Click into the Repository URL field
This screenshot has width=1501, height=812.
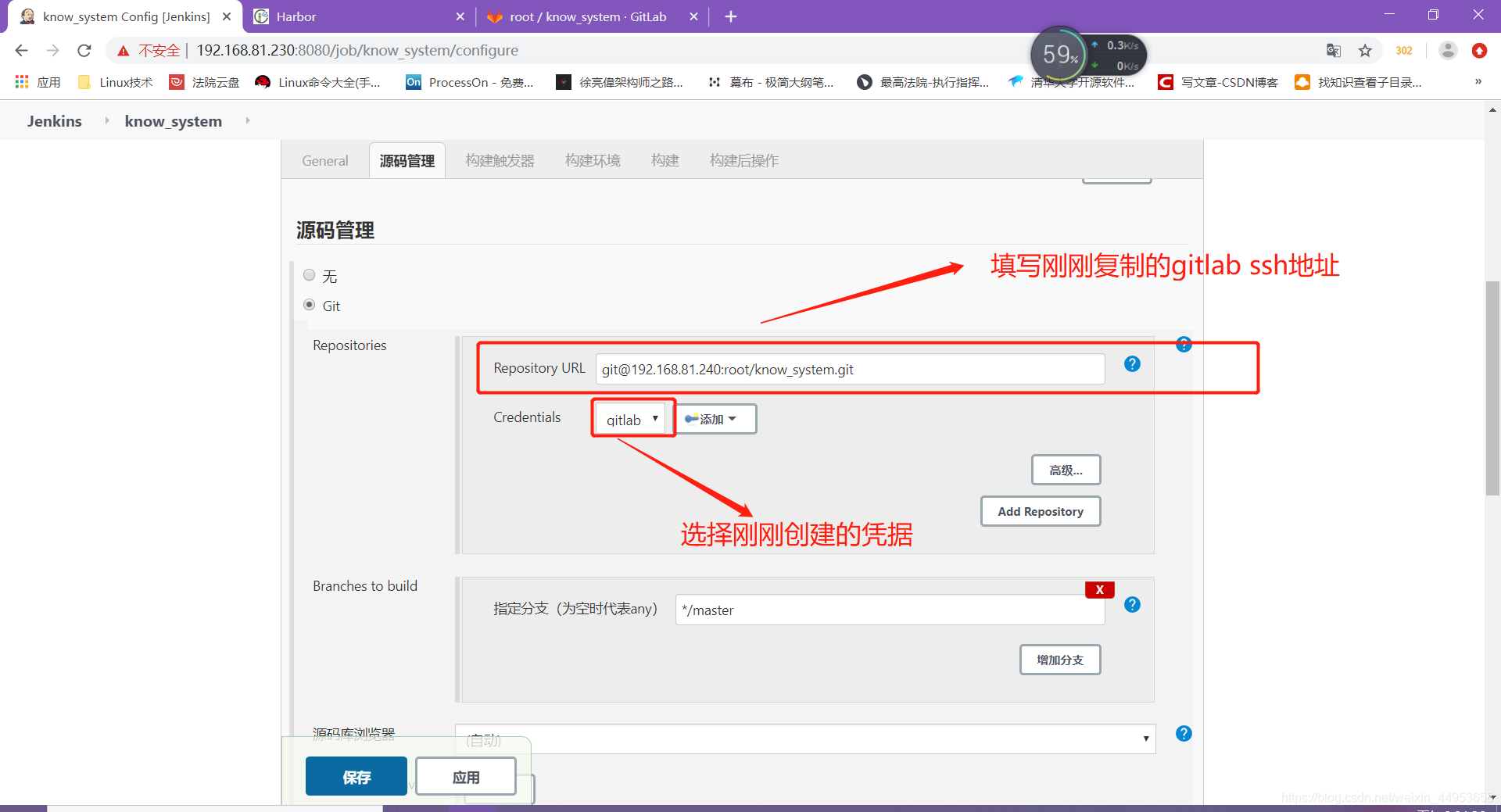pos(851,369)
